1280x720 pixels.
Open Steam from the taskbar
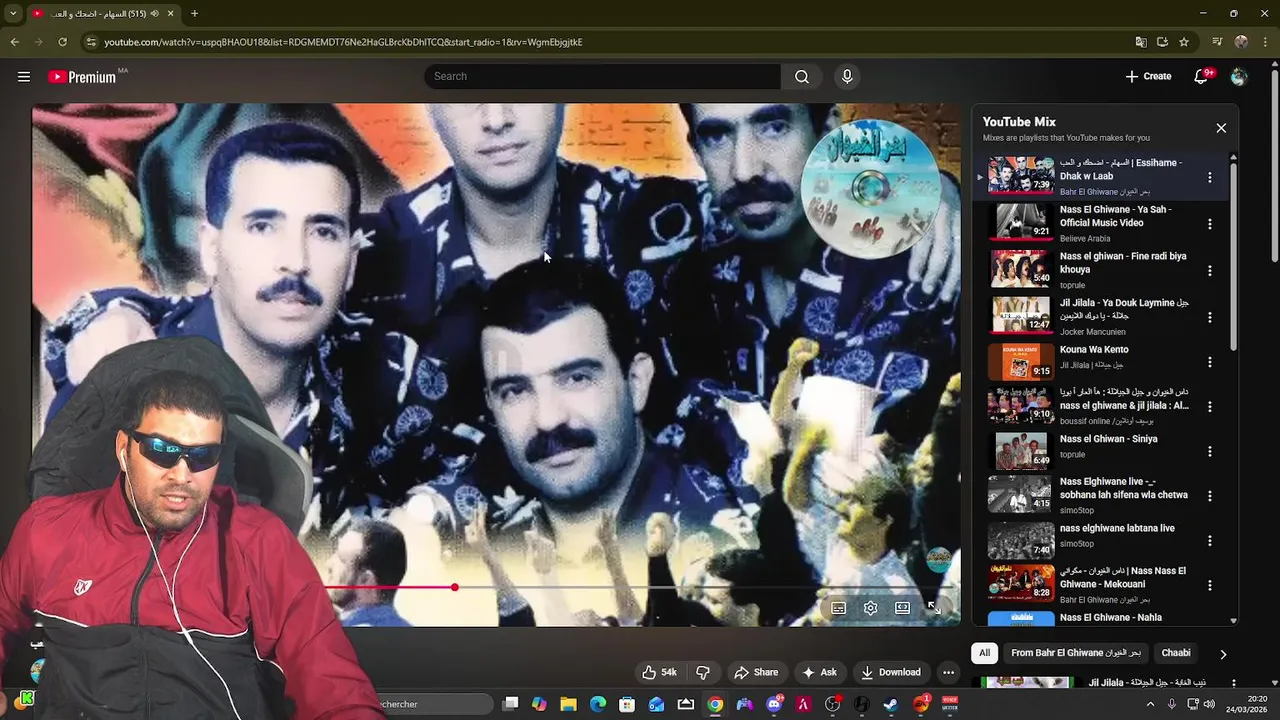pos(891,704)
